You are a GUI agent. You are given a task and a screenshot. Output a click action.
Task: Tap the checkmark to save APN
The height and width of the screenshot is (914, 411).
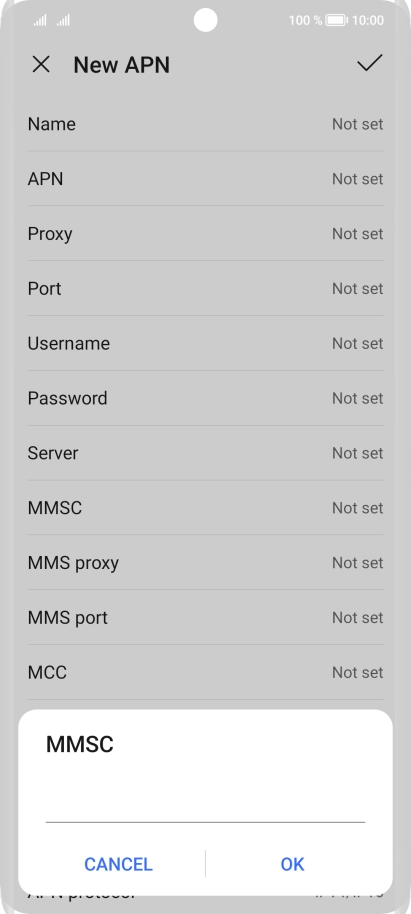[370, 63]
